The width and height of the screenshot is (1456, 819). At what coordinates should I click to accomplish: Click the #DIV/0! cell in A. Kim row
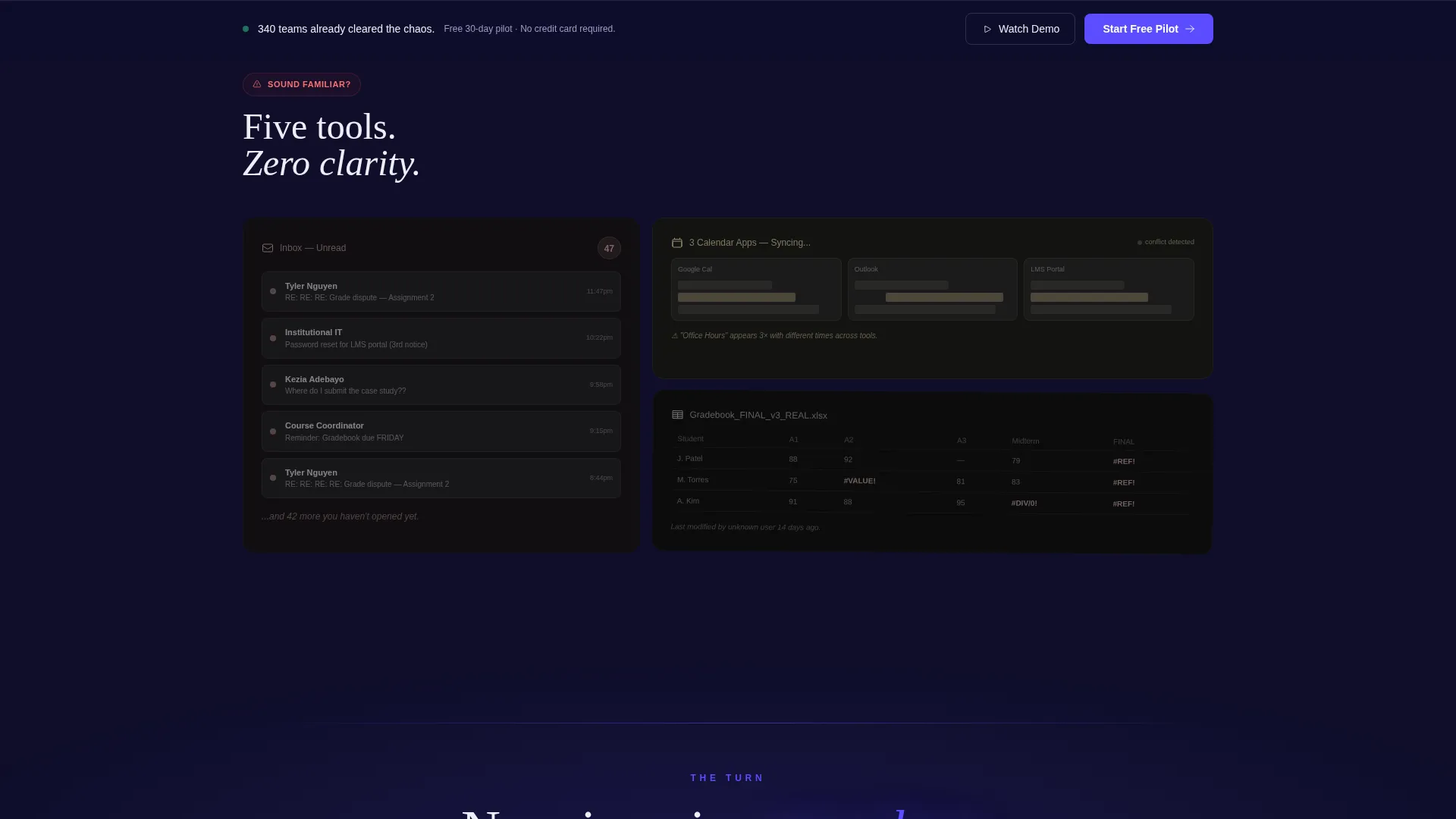tap(1024, 503)
